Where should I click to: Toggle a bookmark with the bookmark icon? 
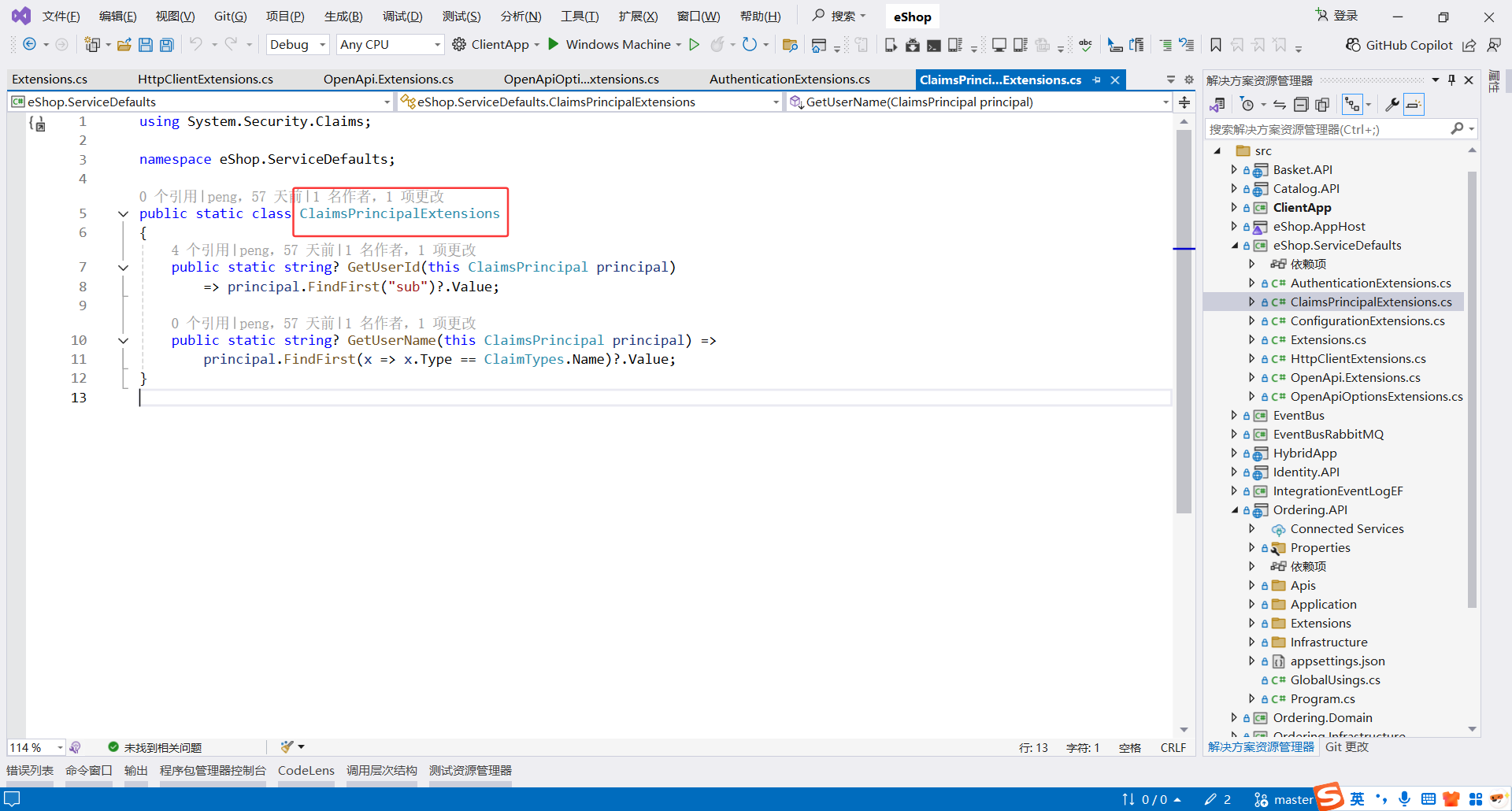pyautogui.click(x=1216, y=45)
